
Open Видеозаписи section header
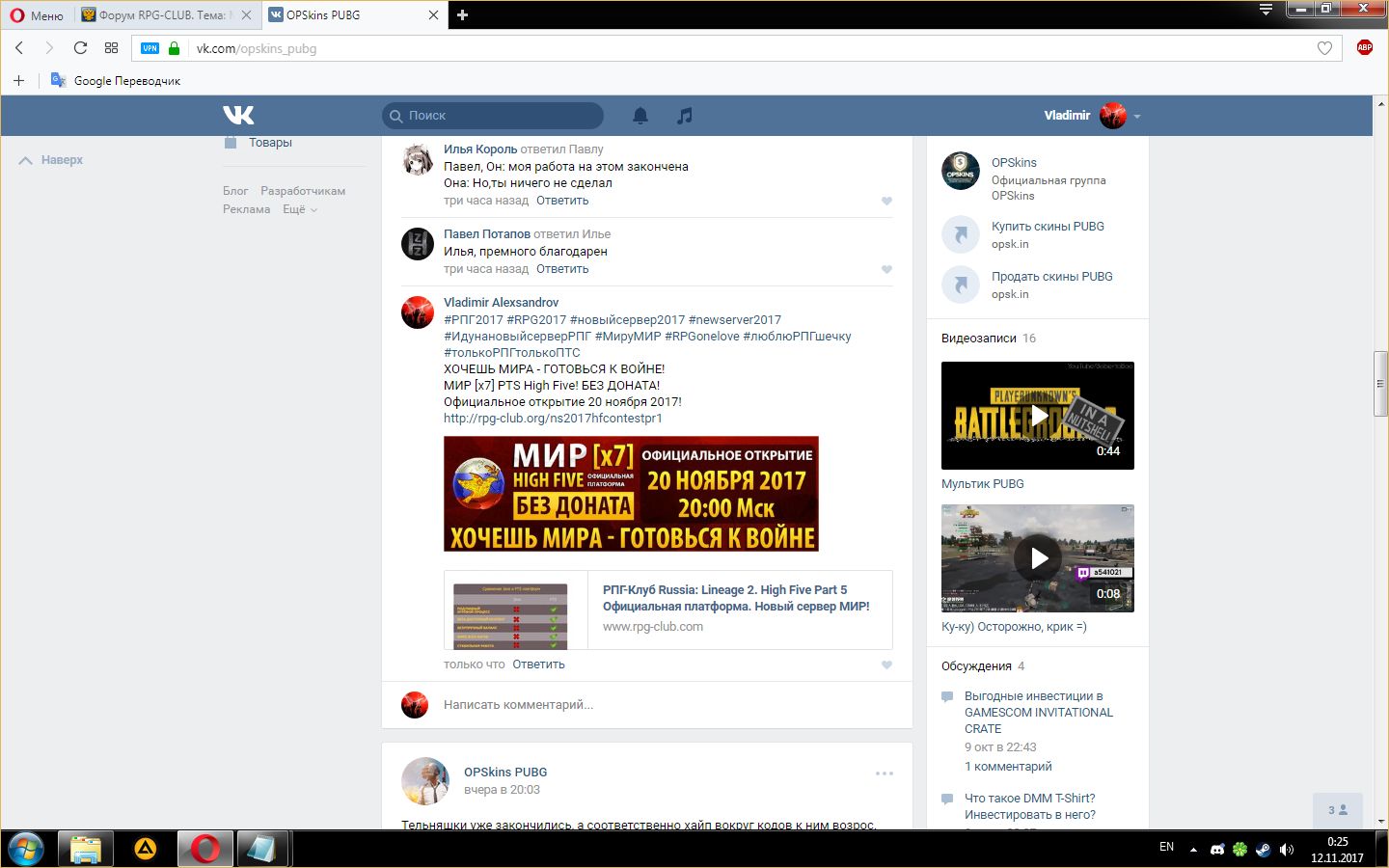click(x=979, y=339)
